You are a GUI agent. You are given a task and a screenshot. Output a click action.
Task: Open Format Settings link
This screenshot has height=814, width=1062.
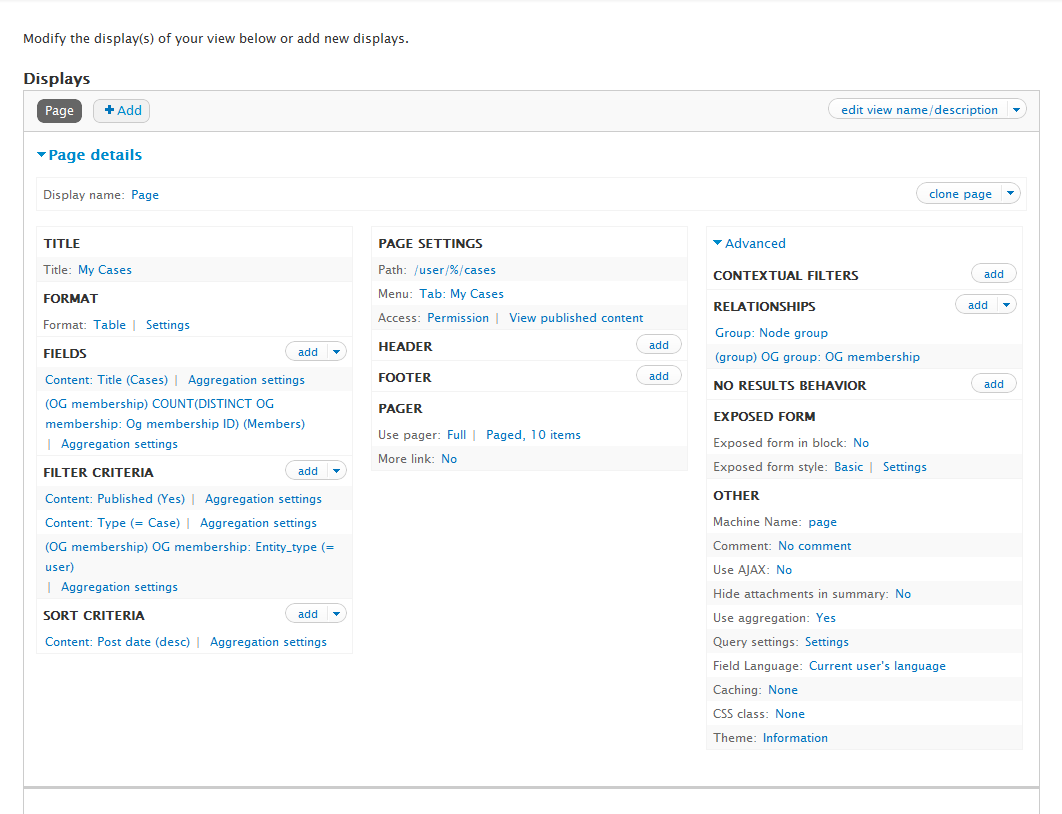168,325
